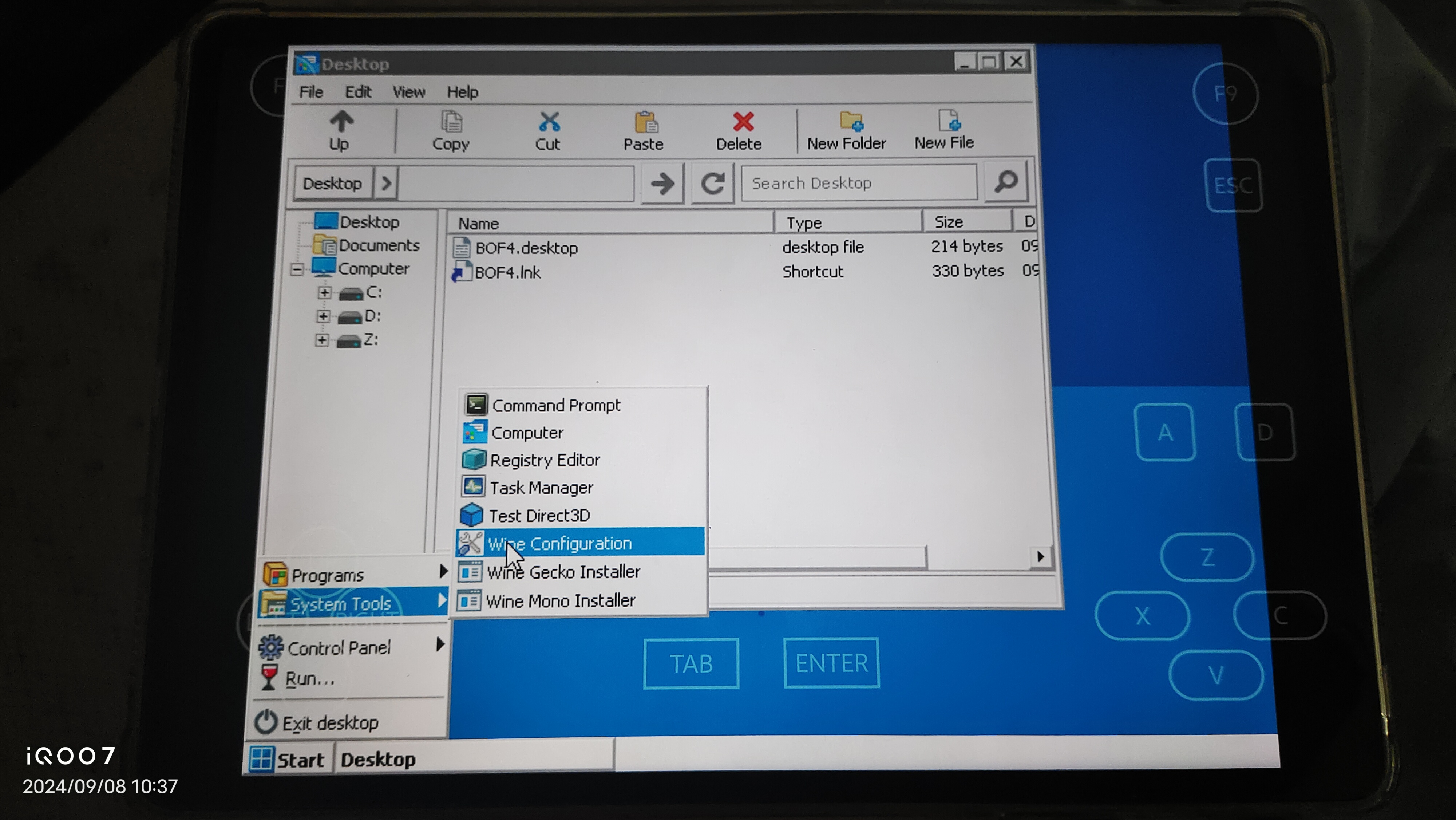Sort by the Size column header
Image resolution: width=1456 pixels, height=820 pixels.
(968, 222)
